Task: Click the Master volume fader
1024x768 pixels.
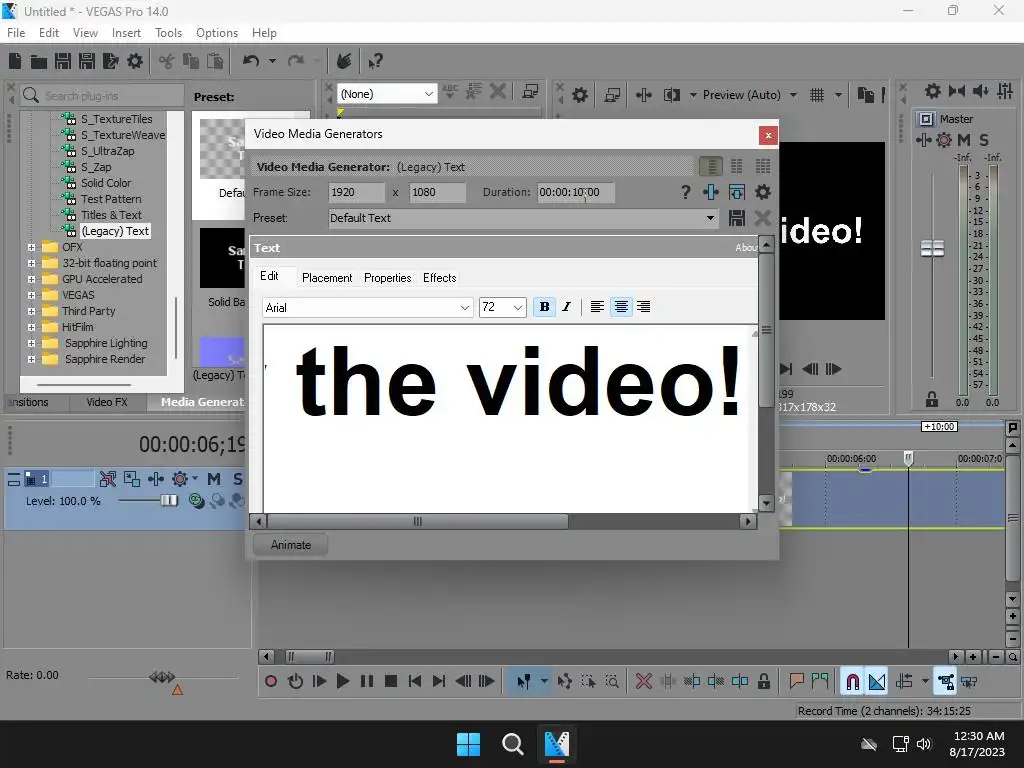Action: (x=932, y=248)
